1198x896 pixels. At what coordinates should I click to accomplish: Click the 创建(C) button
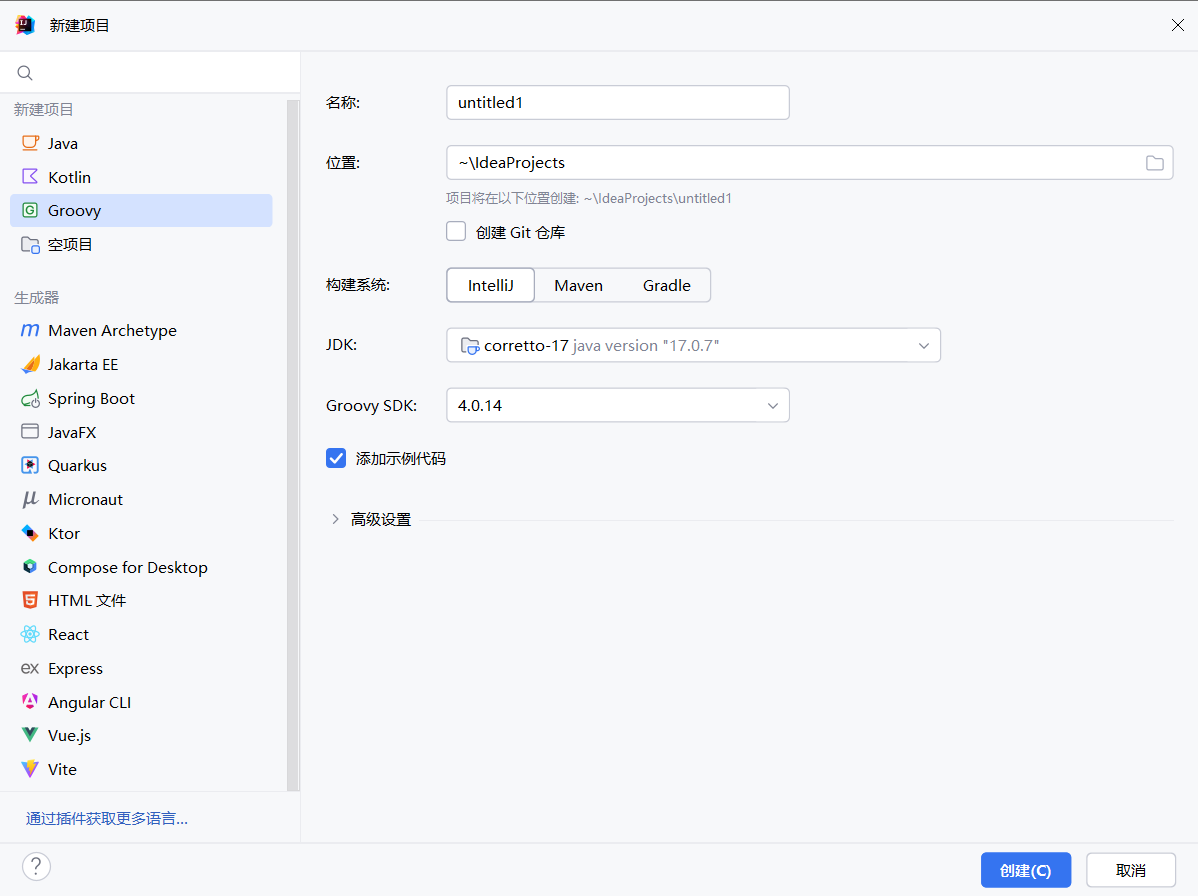coord(1025,870)
